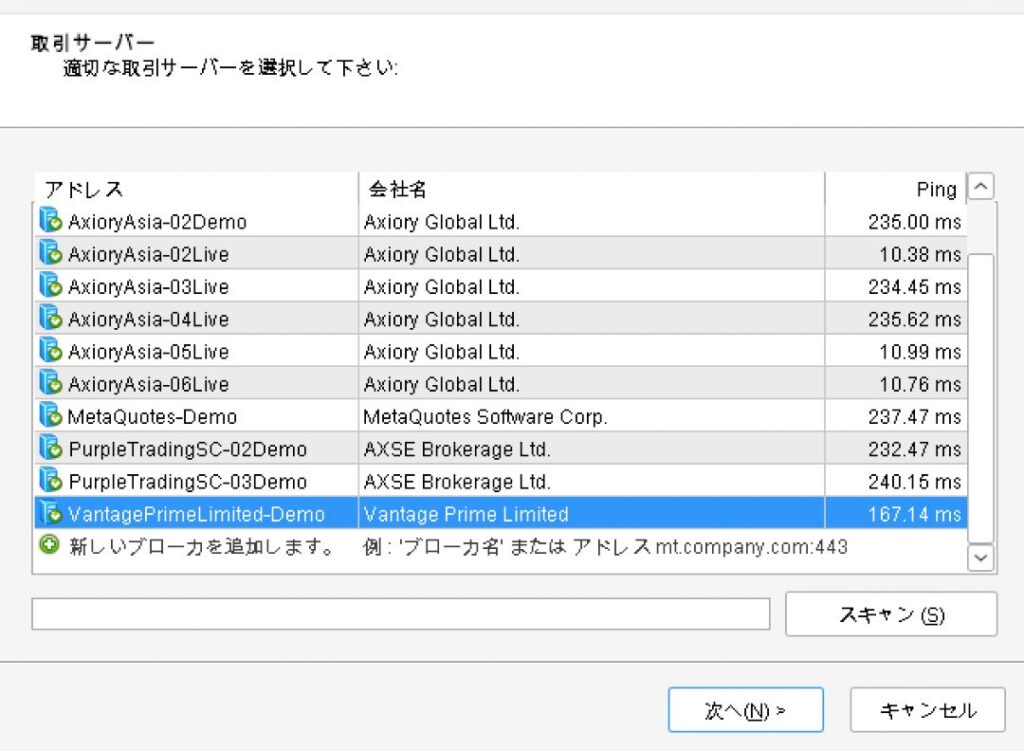Click the green plus add-broker icon

pos(50,546)
